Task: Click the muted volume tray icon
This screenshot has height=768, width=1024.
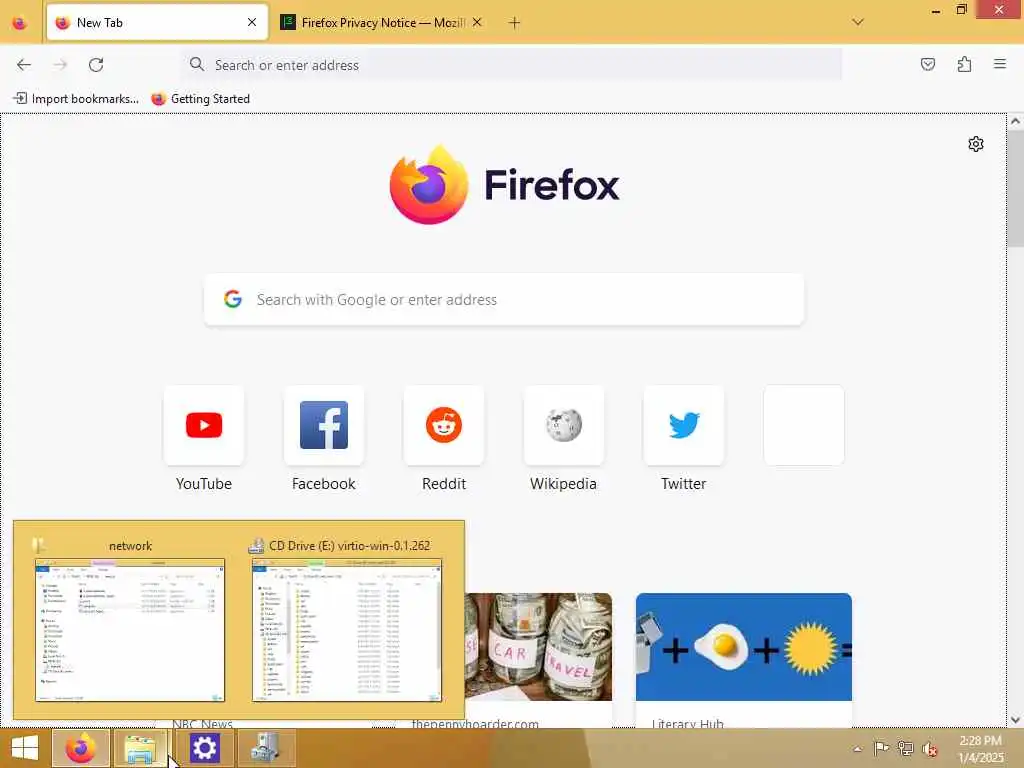Action: coord(929,749)
